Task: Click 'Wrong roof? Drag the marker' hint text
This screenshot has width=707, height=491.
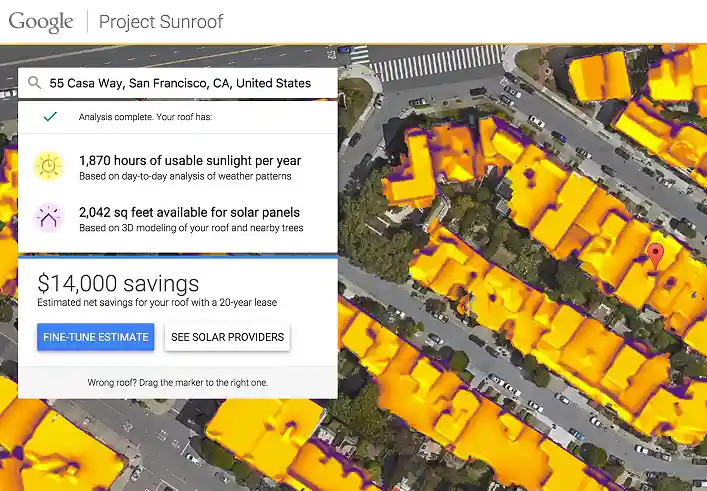Action: click(x=178, y=383)
